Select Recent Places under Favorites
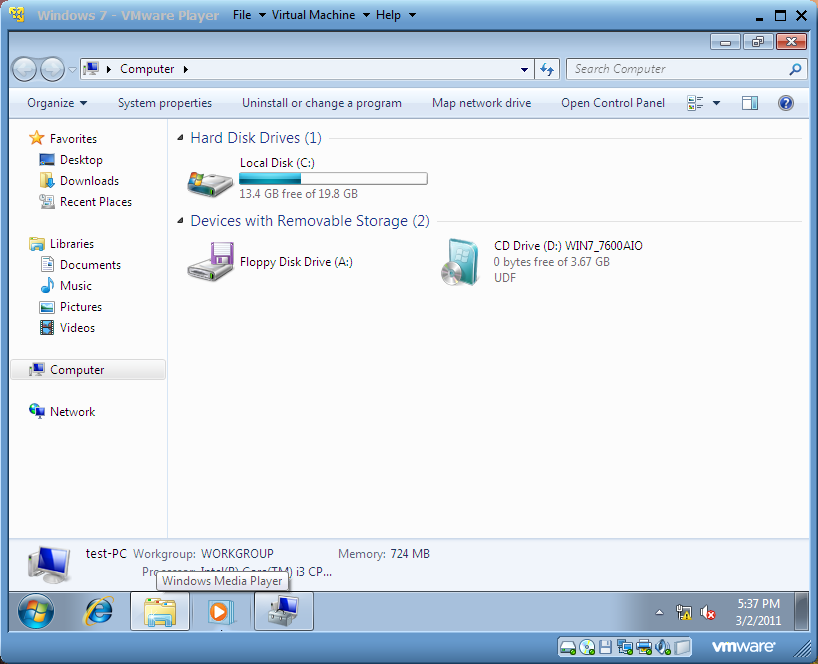 pyautogui.click(x=95, y=202)
